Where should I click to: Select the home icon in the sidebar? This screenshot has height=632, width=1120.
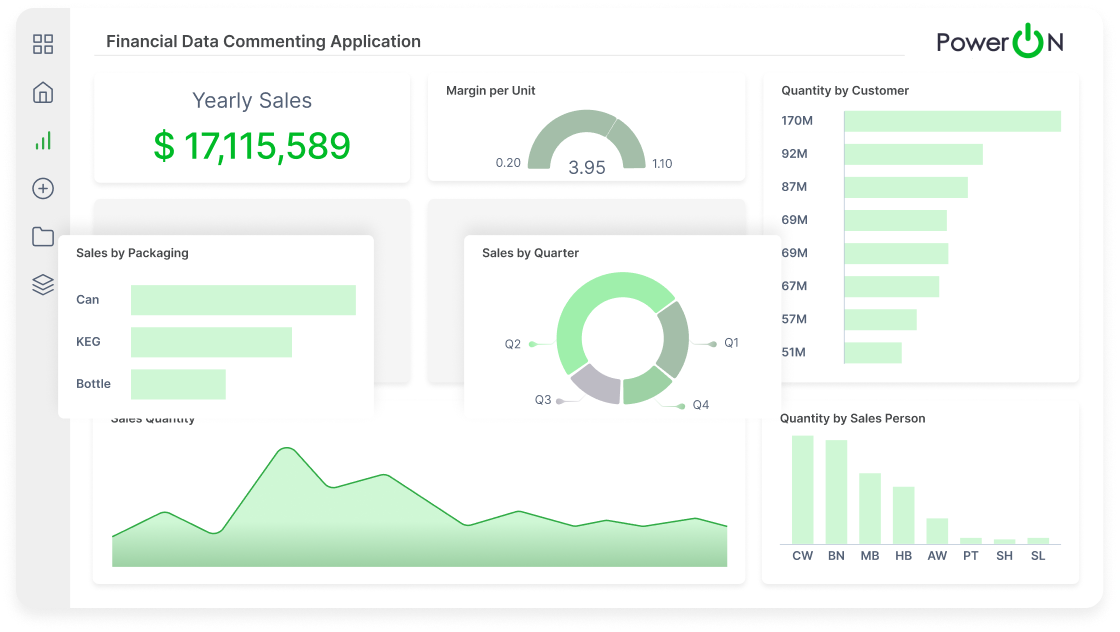[x=42, y=92]
